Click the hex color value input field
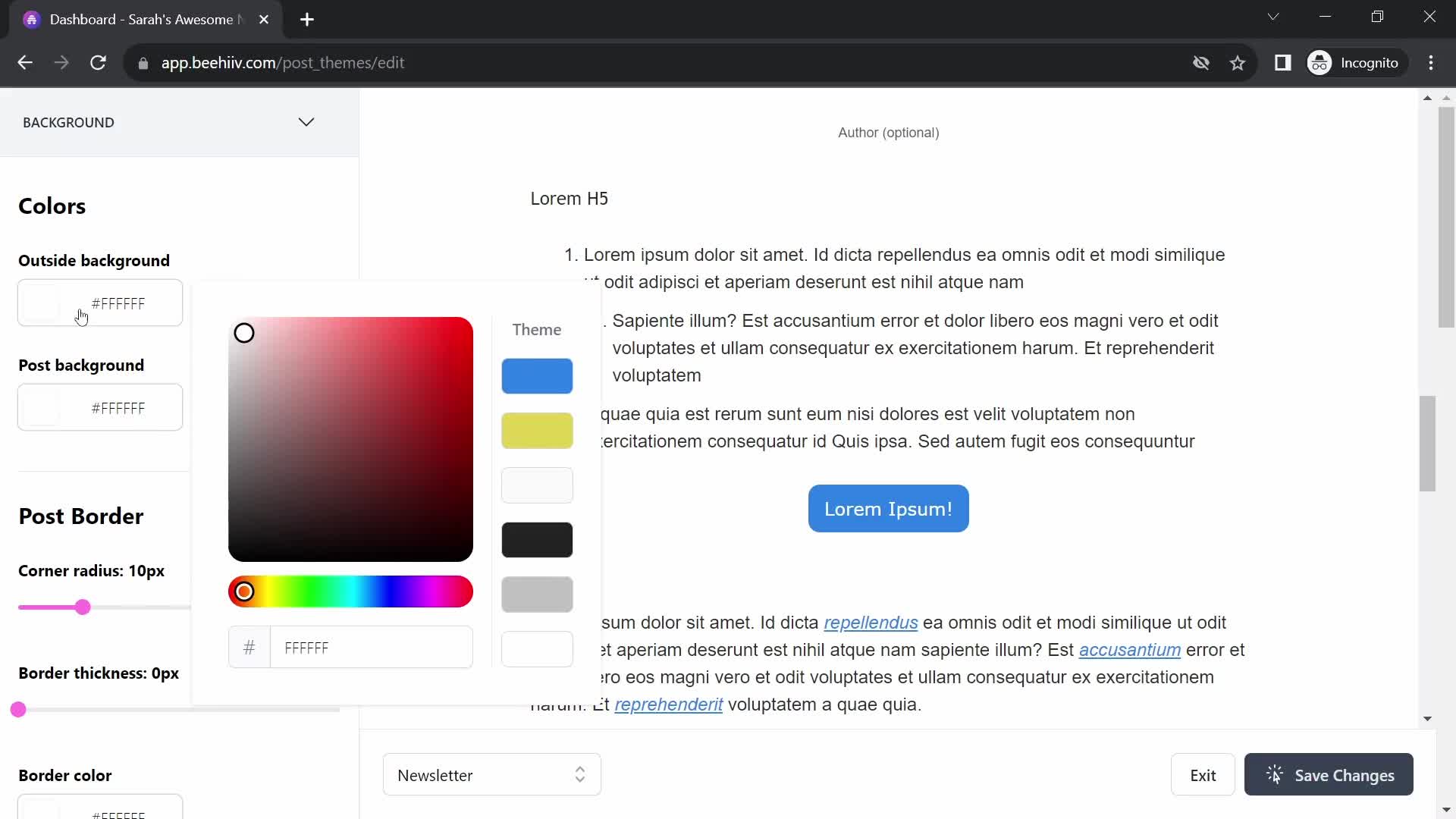This screenshot has width=1456, height=819. [x=371, y=648]
